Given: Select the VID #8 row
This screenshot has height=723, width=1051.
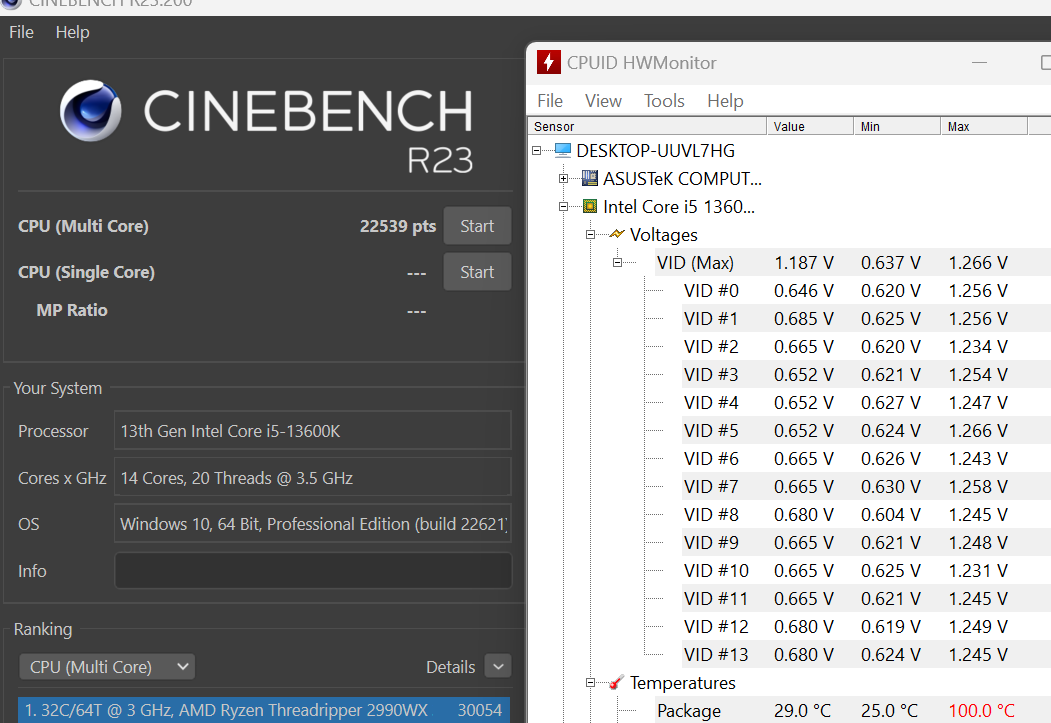Looking at the screenshot, I should point(867,515).
